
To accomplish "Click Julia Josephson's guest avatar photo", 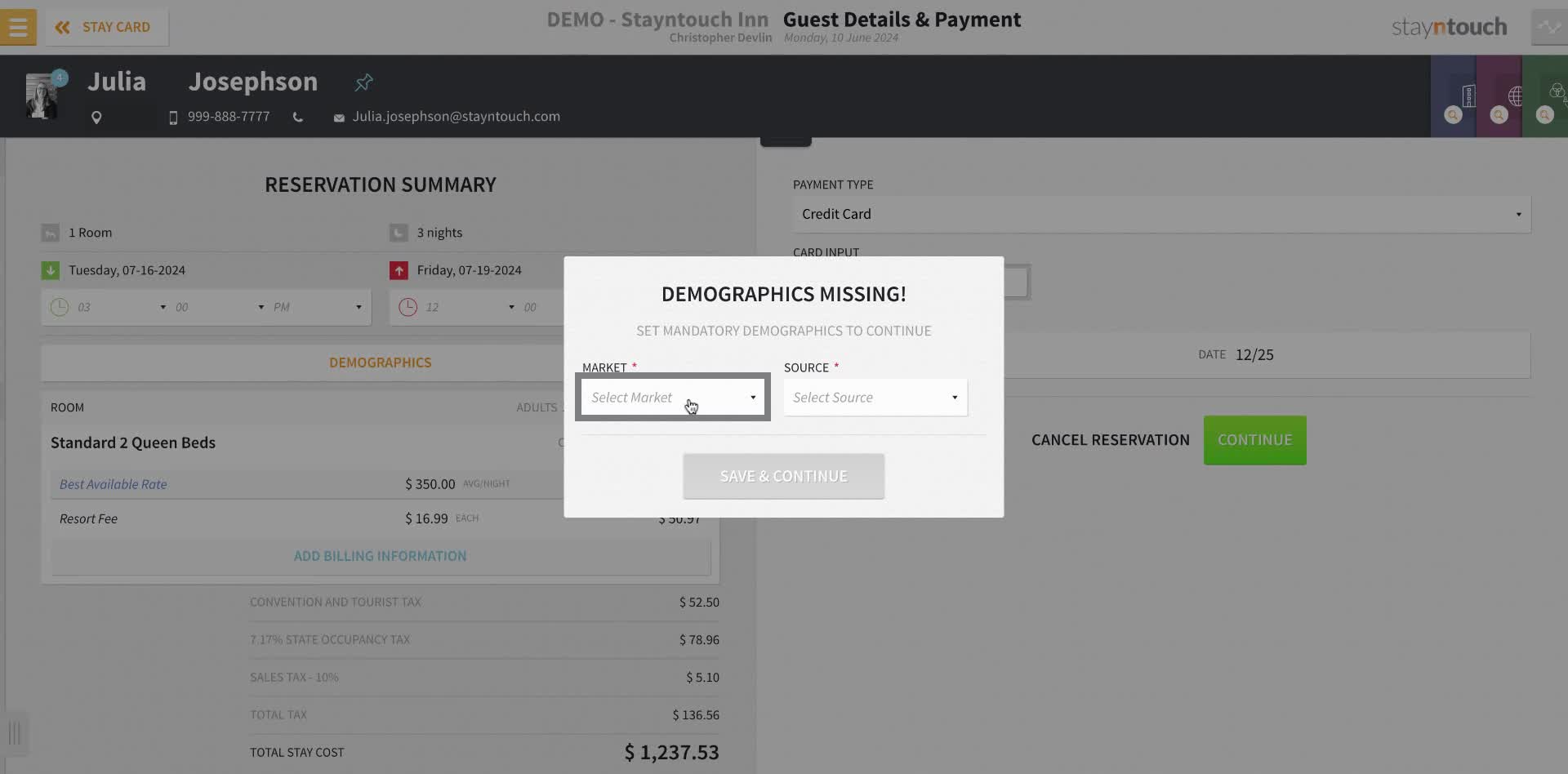I will [x=42, y=96].
